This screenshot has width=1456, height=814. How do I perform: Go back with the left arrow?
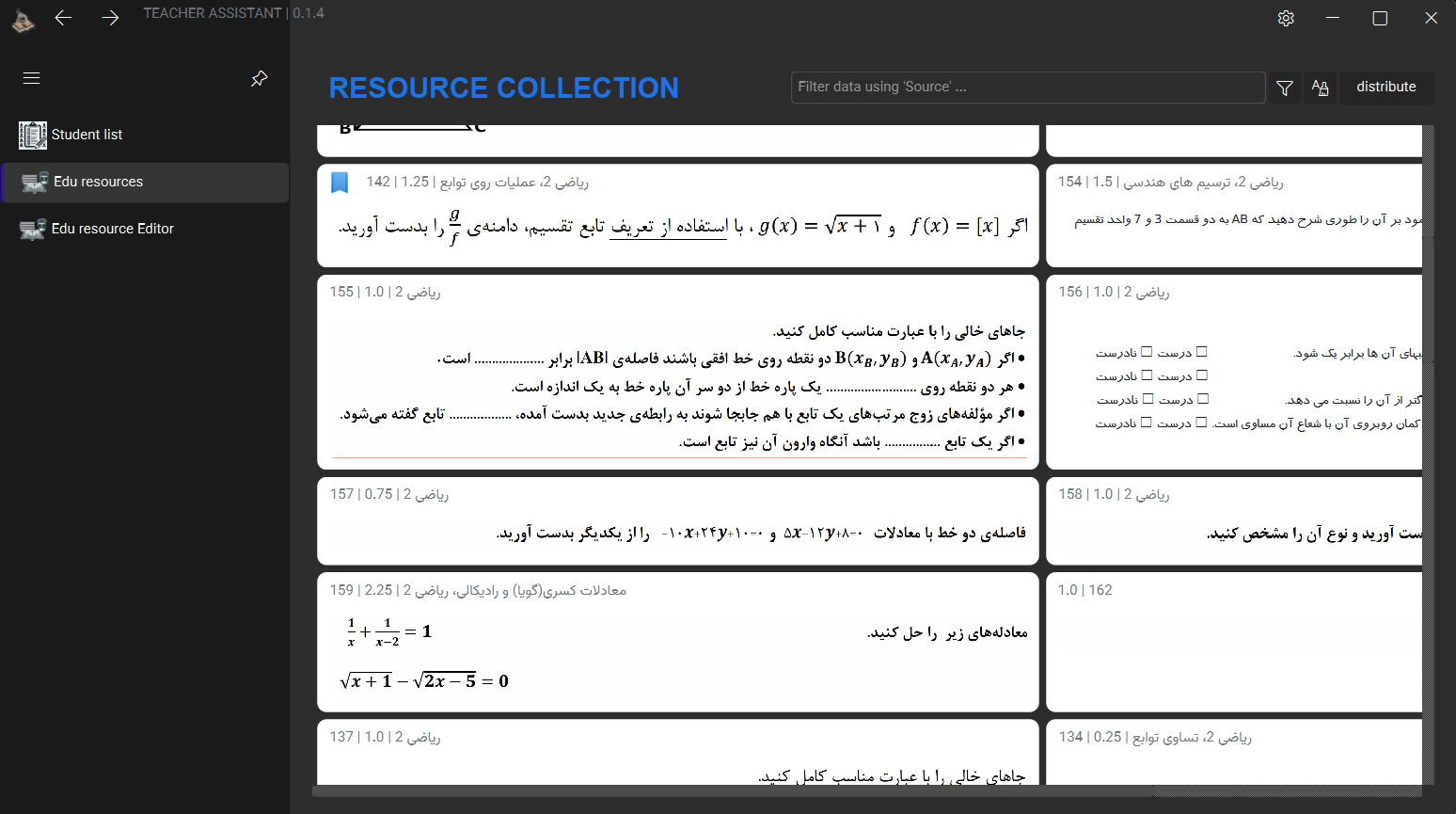63,18
